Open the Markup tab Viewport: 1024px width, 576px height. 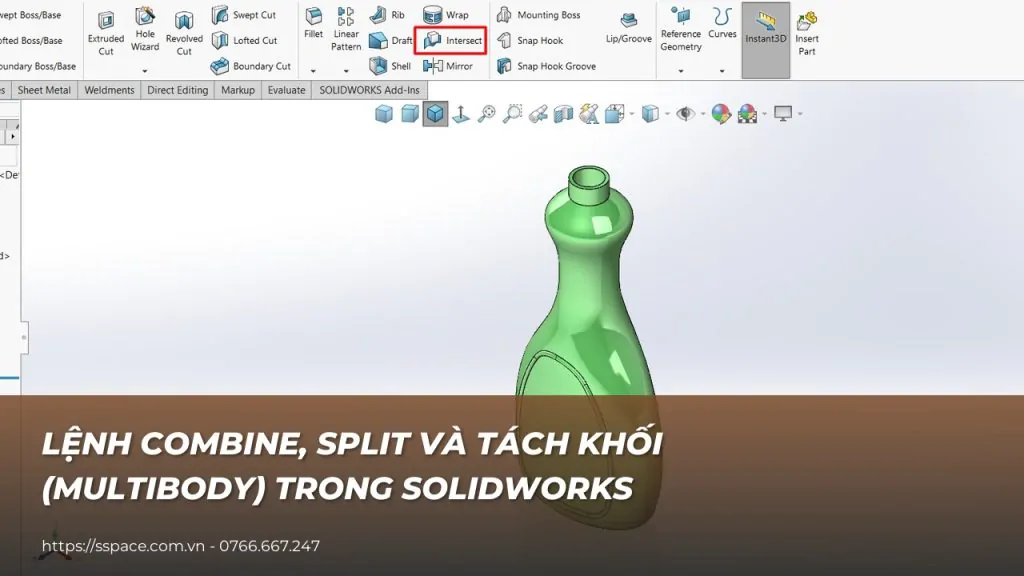point(238,90)
